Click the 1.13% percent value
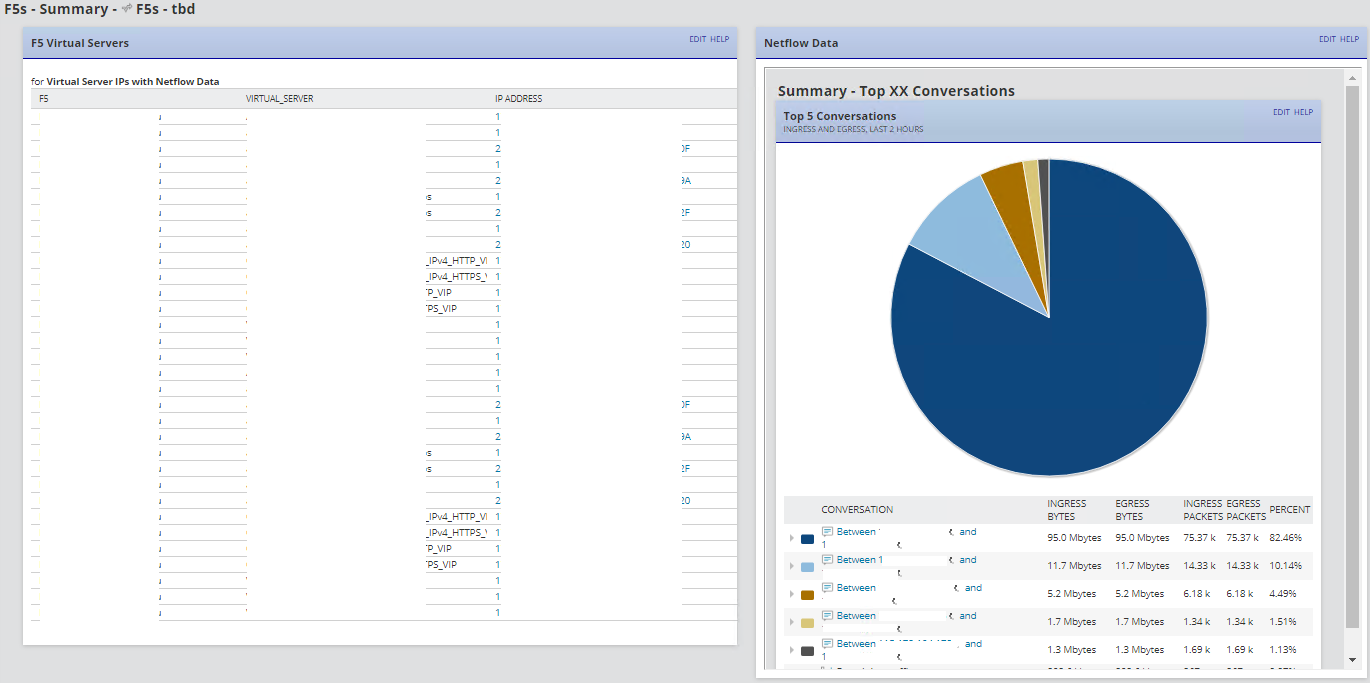 click(1282, 650)
